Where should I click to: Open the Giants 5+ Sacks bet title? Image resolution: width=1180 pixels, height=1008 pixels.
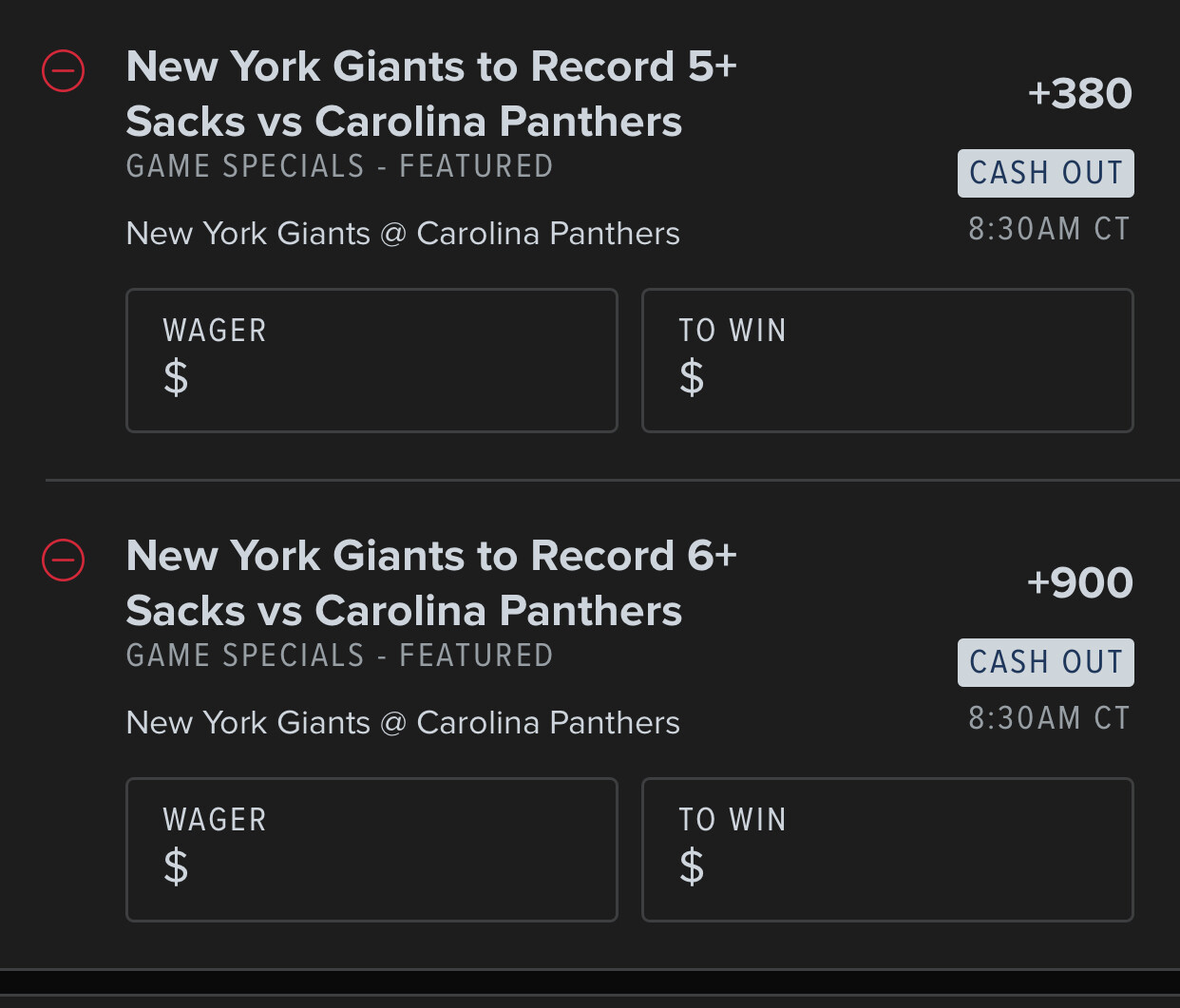[x=431, y=94]
